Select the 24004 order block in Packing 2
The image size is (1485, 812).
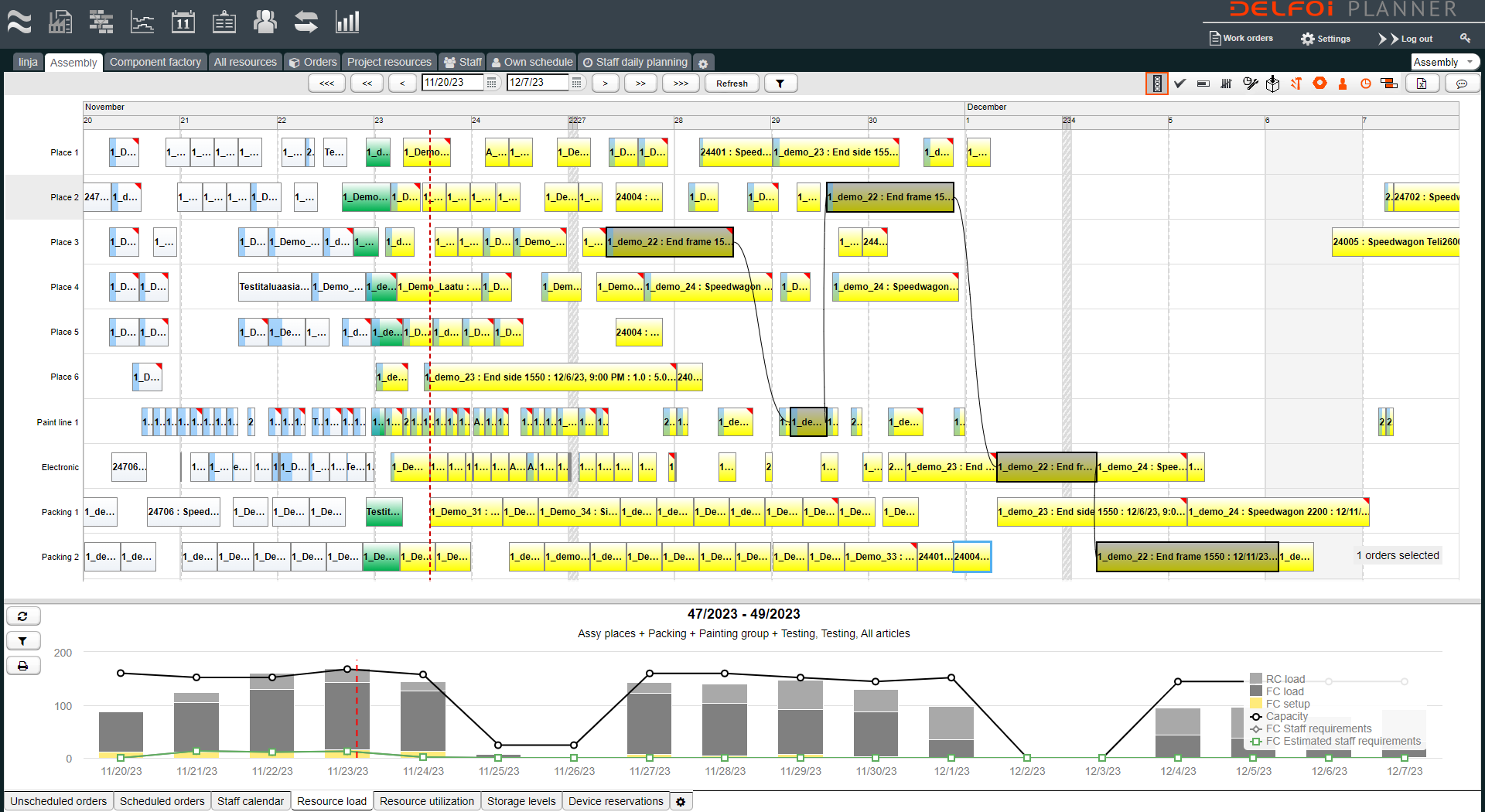[x=971, y=557]
